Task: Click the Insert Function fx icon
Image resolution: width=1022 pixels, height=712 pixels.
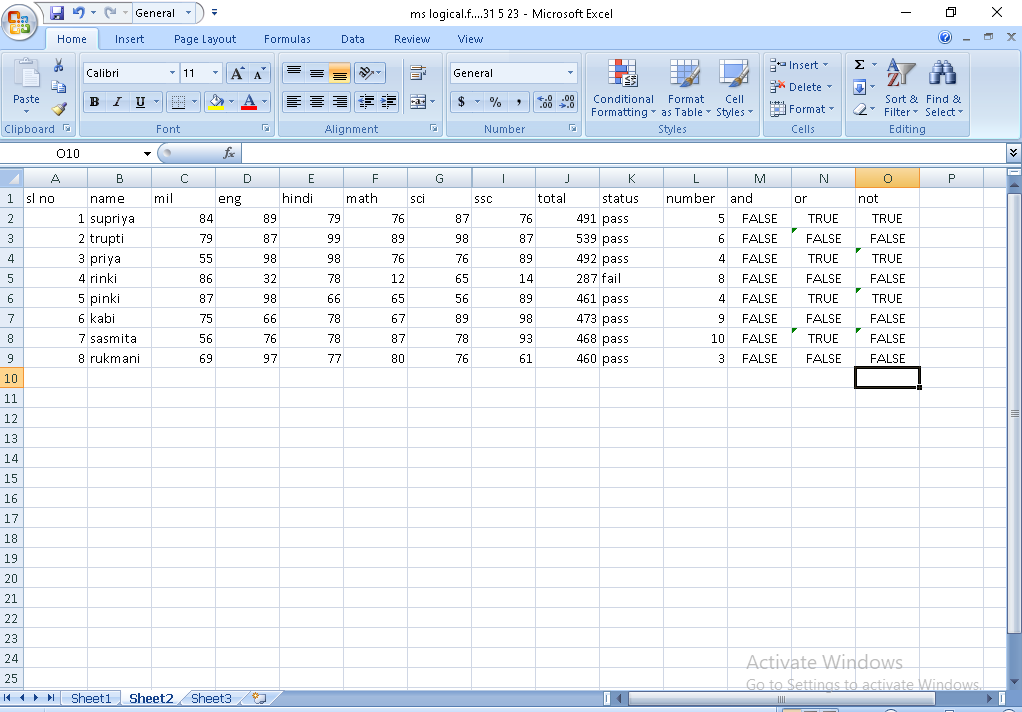Action: click(229, 153)
